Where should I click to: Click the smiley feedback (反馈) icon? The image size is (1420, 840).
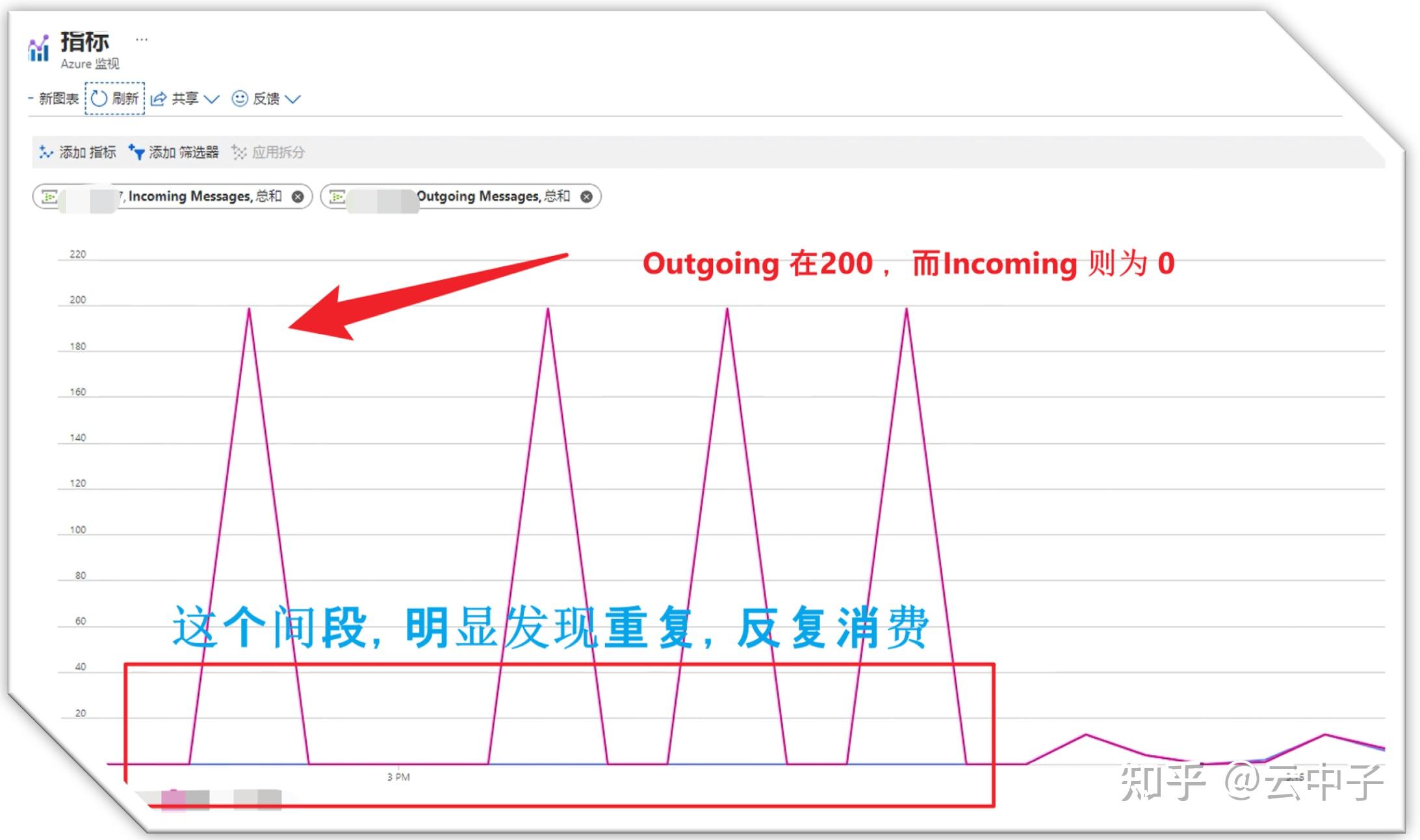[239, 98]
